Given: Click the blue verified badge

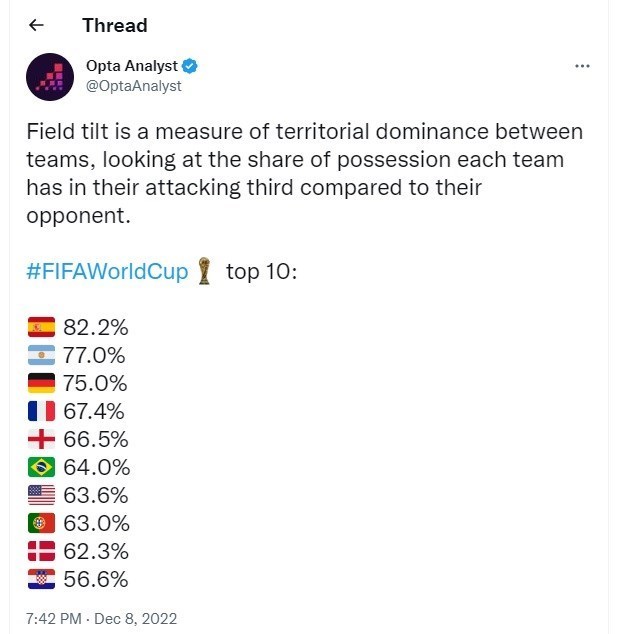Looking at the screenshot, I should (190, 66).
